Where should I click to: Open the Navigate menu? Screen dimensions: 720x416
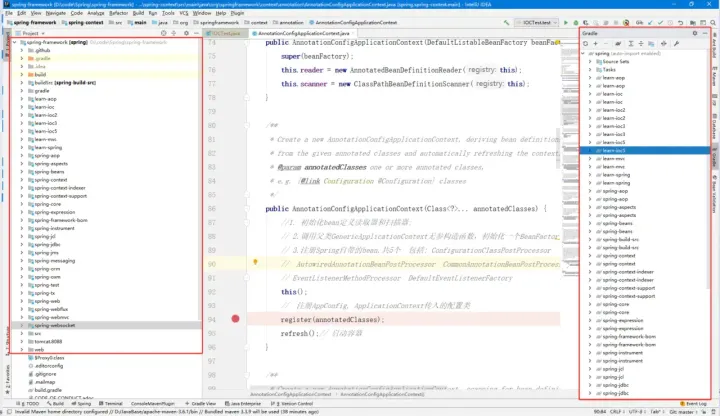point(56,13)
